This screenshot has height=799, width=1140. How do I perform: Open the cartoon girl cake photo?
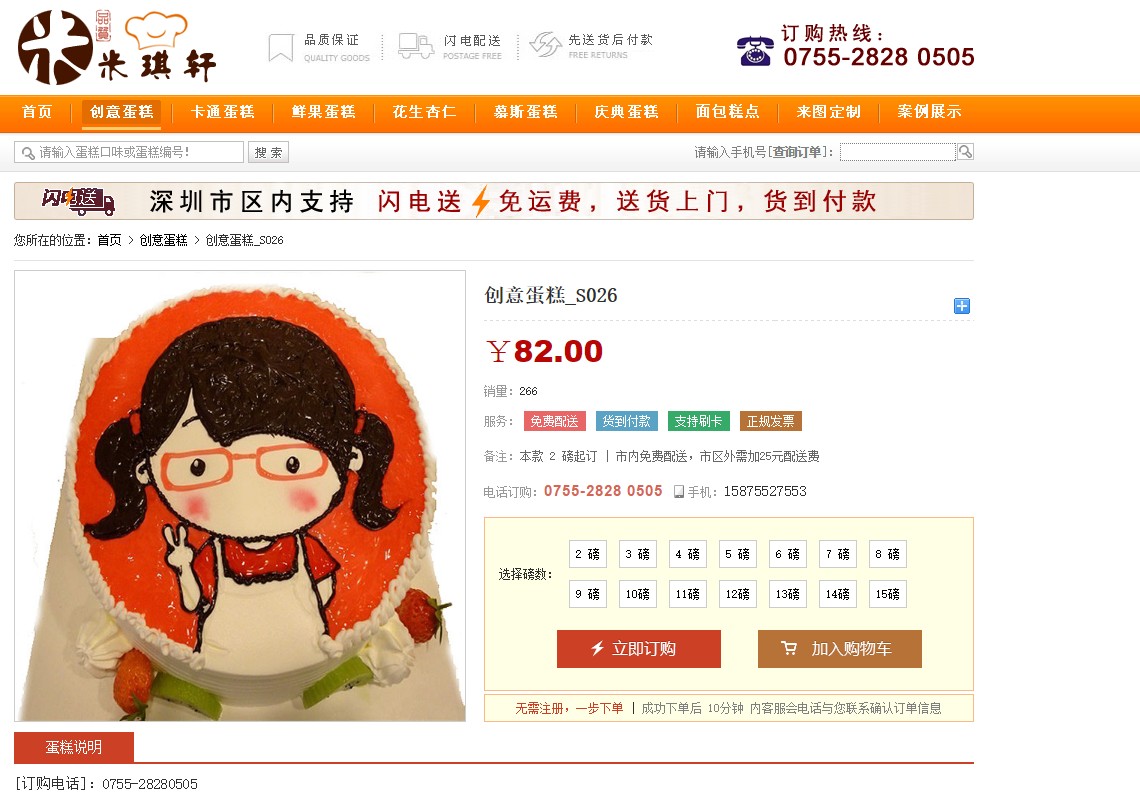pyautogui.click(x=240, y=496)
